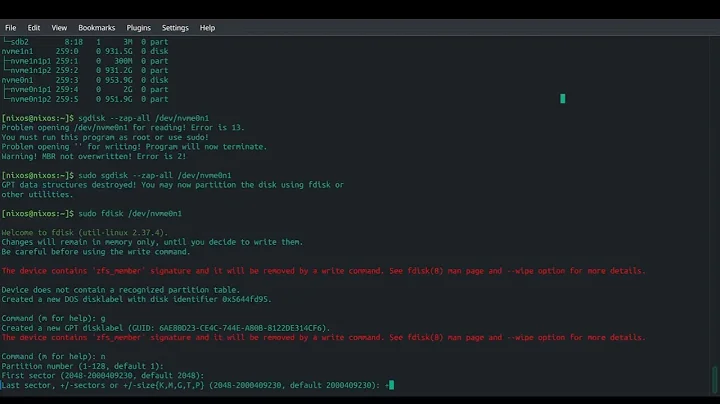
Task: Click the 'Partition number (1-128, default 1)' line
Action: click(x=82, y=366)
